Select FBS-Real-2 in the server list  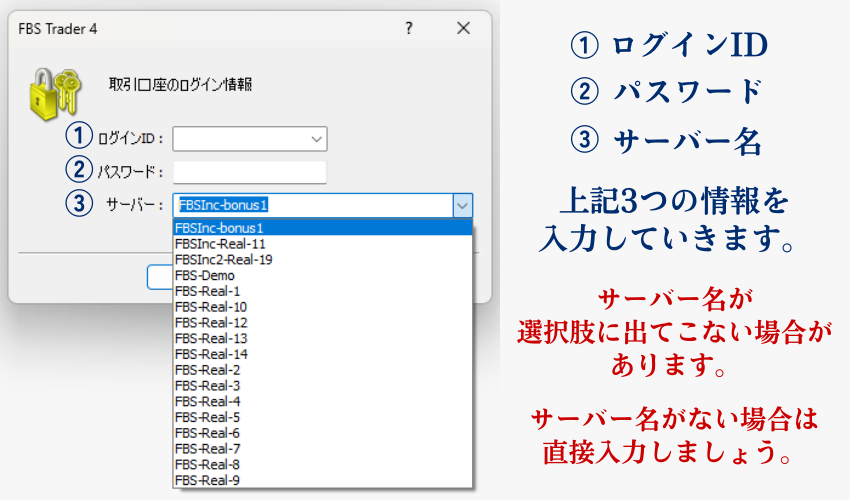click(323, 370)
